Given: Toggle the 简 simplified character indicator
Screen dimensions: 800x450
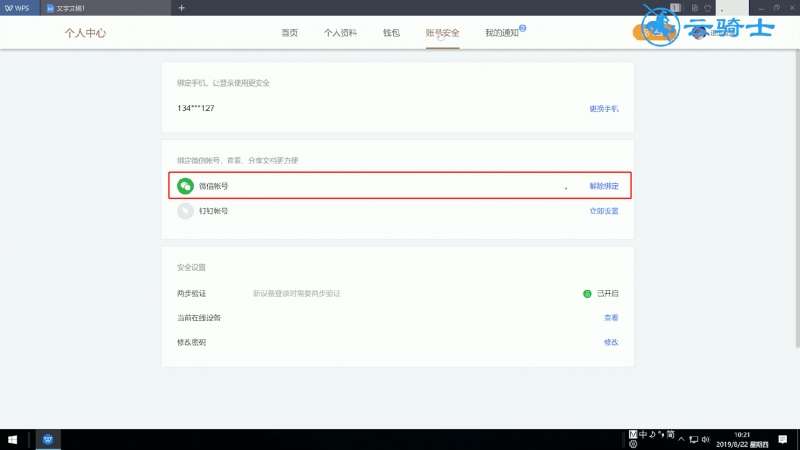Looking at the screenshot, I should [670, 434].
